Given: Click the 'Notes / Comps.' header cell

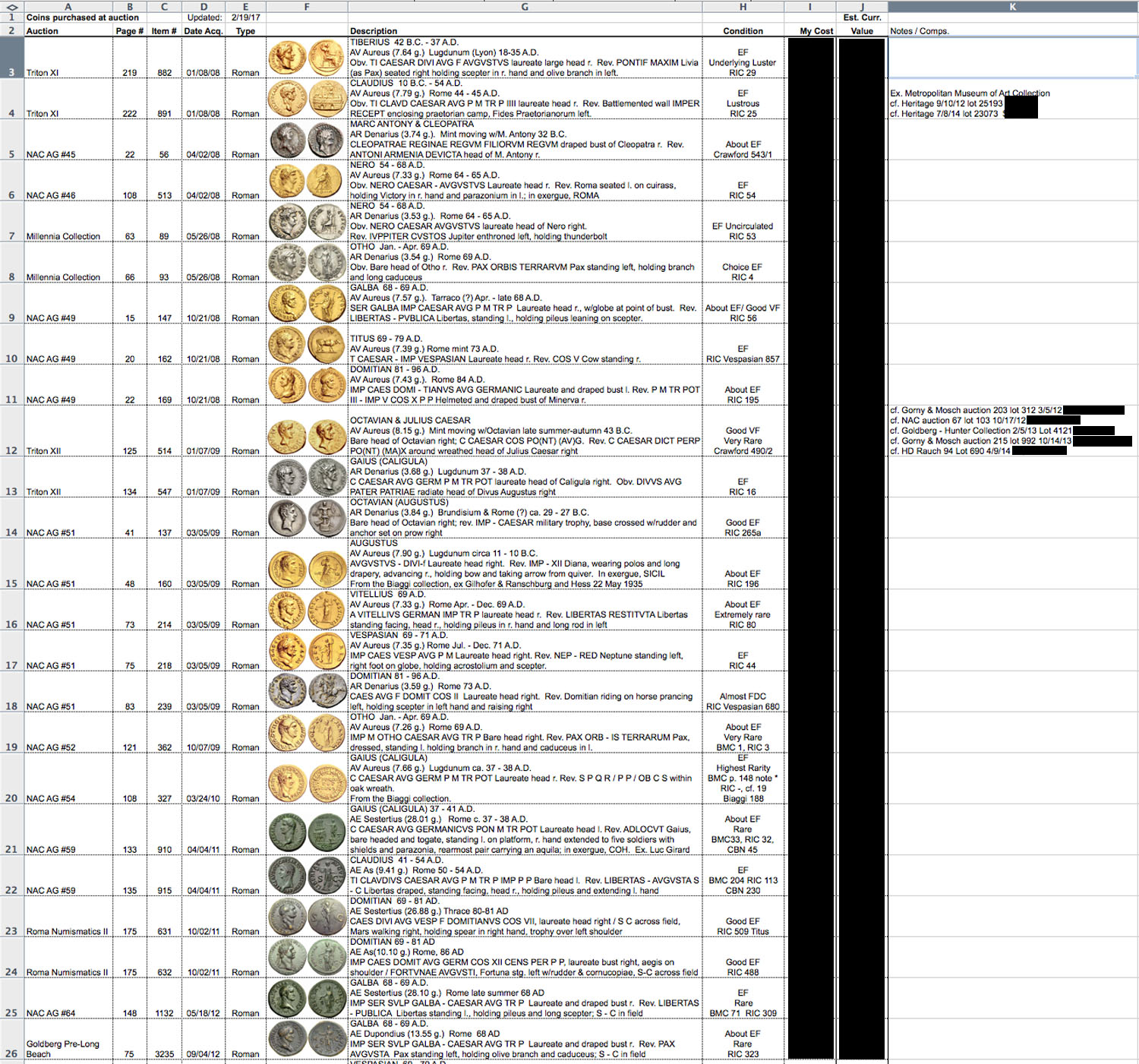Looking at the screenshot, I should [x=920, y=31].
